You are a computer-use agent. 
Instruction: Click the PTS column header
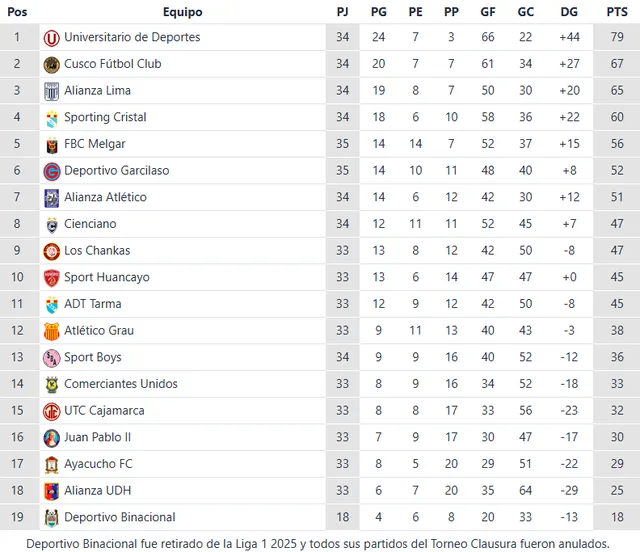pyautogui.click(x=616, y=12)
